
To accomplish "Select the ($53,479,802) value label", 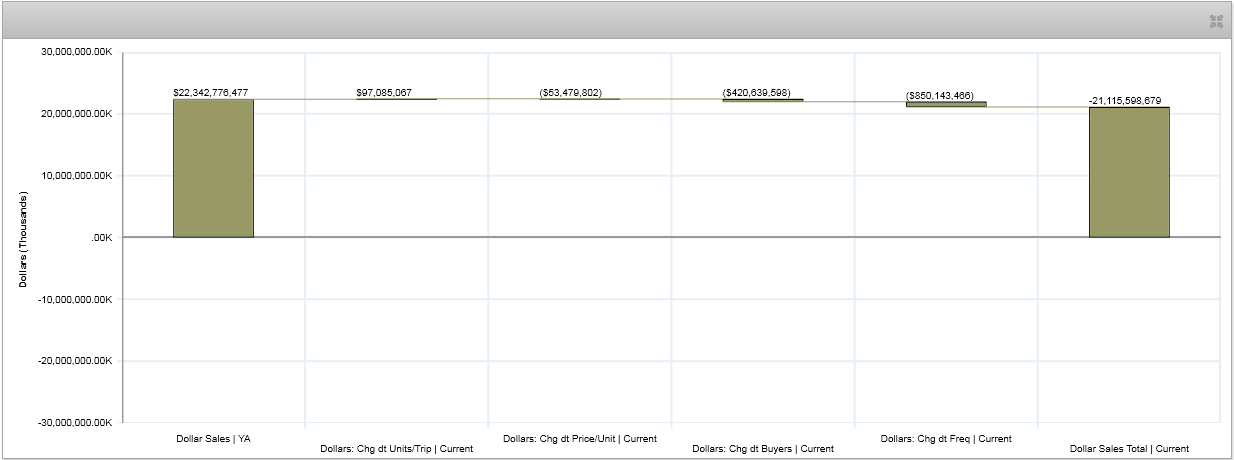I will point(570,92).
